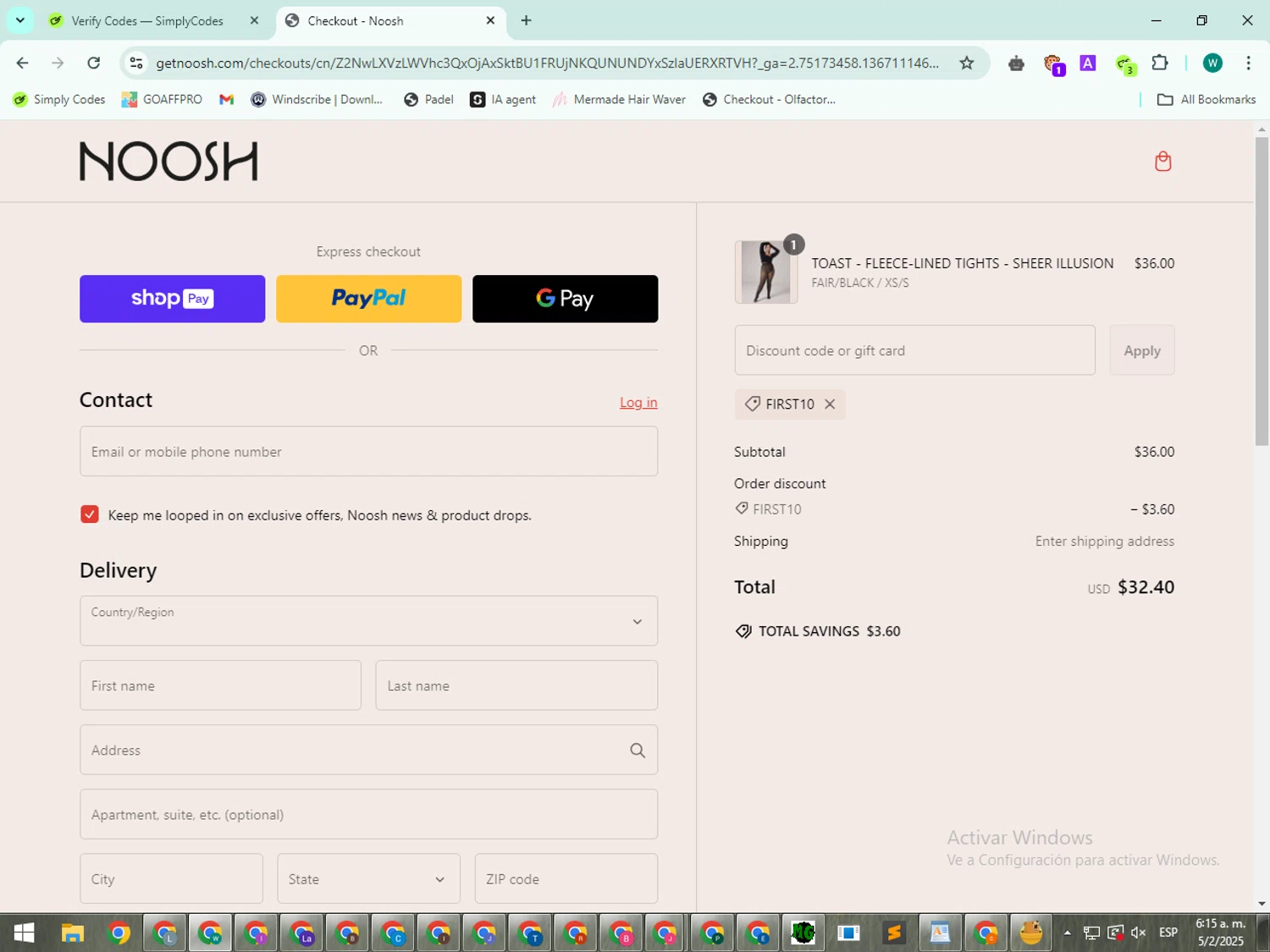This screenshot has width=1270, height=952.
Task: Open the Padel bookmark
Action: coord(429,100)
